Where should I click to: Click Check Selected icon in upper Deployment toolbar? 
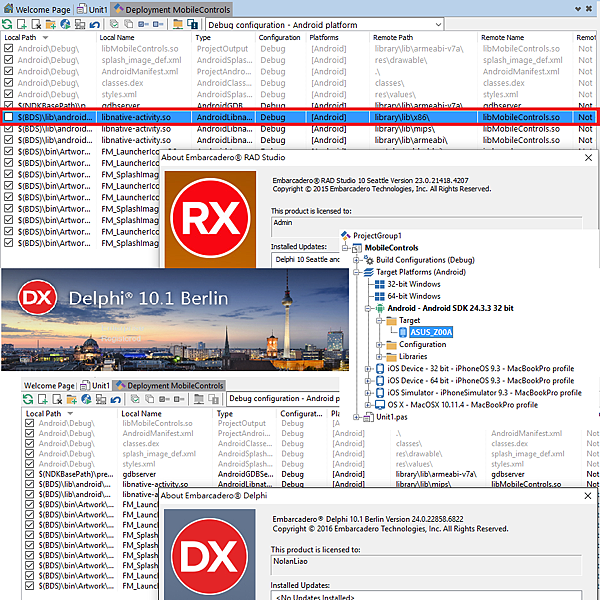[114, 24]
